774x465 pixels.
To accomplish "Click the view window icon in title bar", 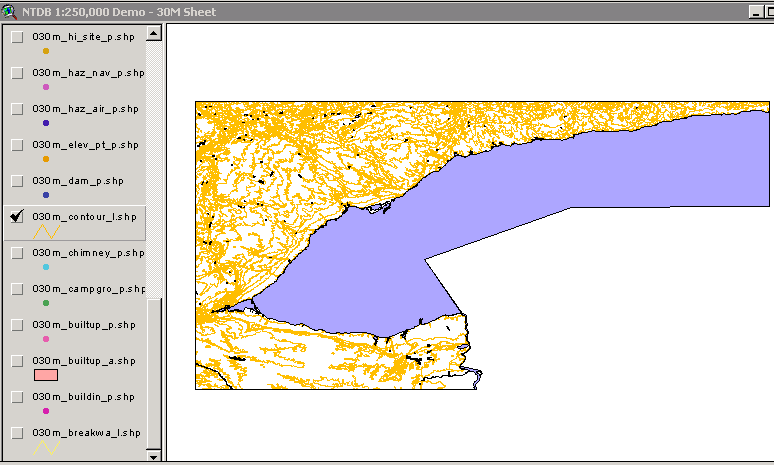I will [x=9, y=11].
